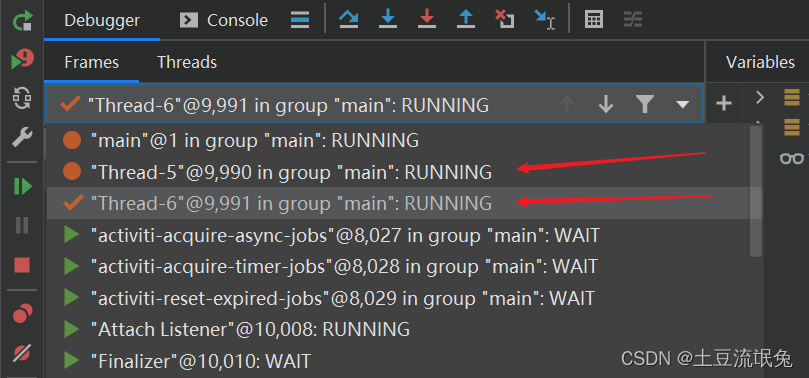Open the thread selector dropdown arrow
Viewport: 809px width, 378px height.
pos(683,105)
